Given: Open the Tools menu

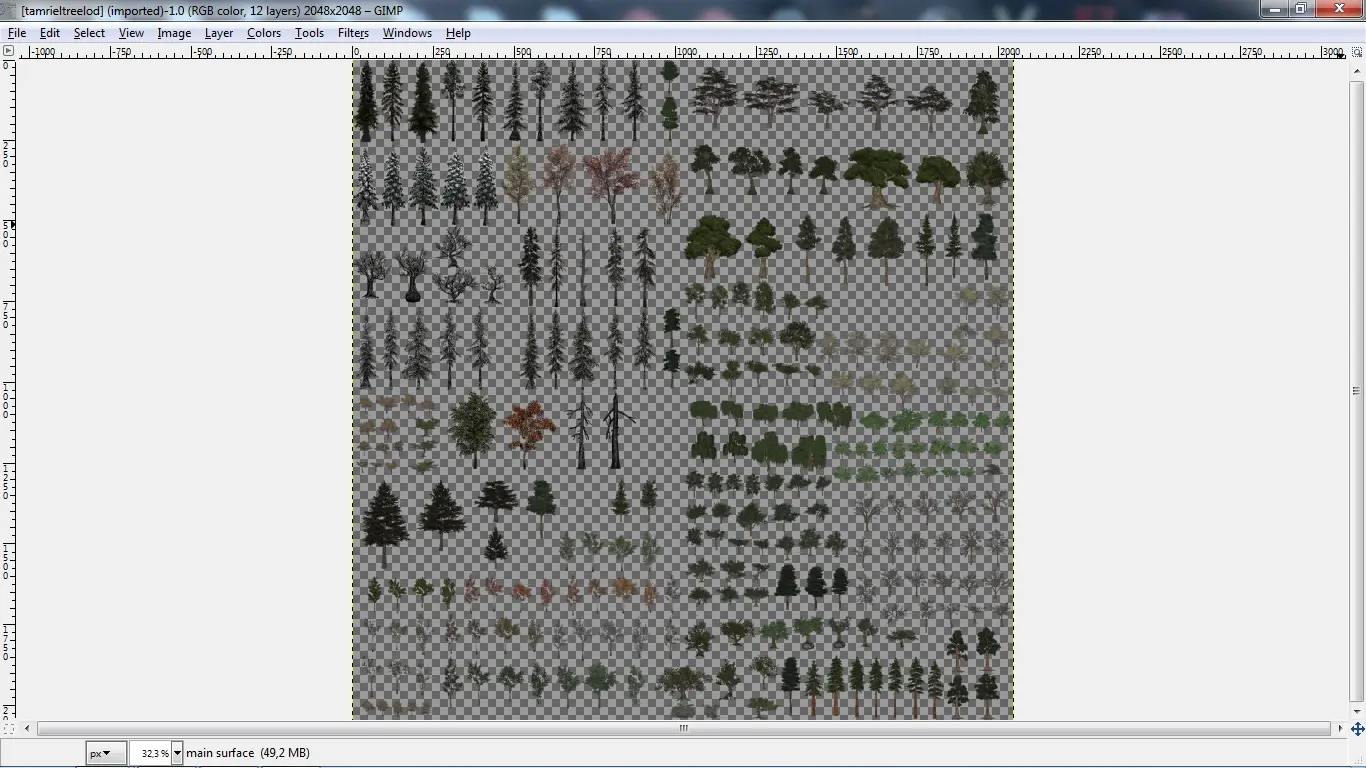Looking at the screenshot, I should (x=309, y=33).
